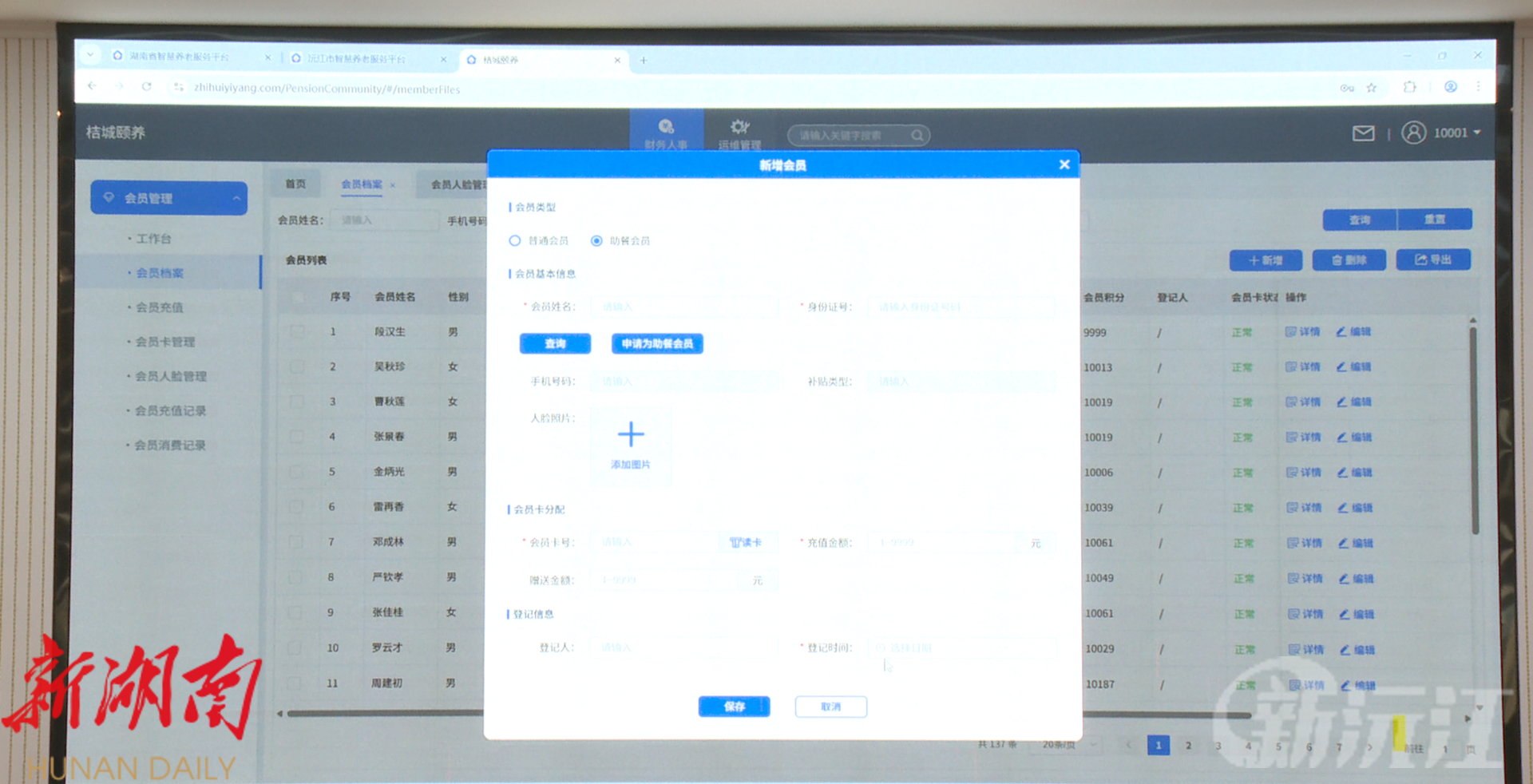Switch to the 首页 tab

click(x=295, y=184)
